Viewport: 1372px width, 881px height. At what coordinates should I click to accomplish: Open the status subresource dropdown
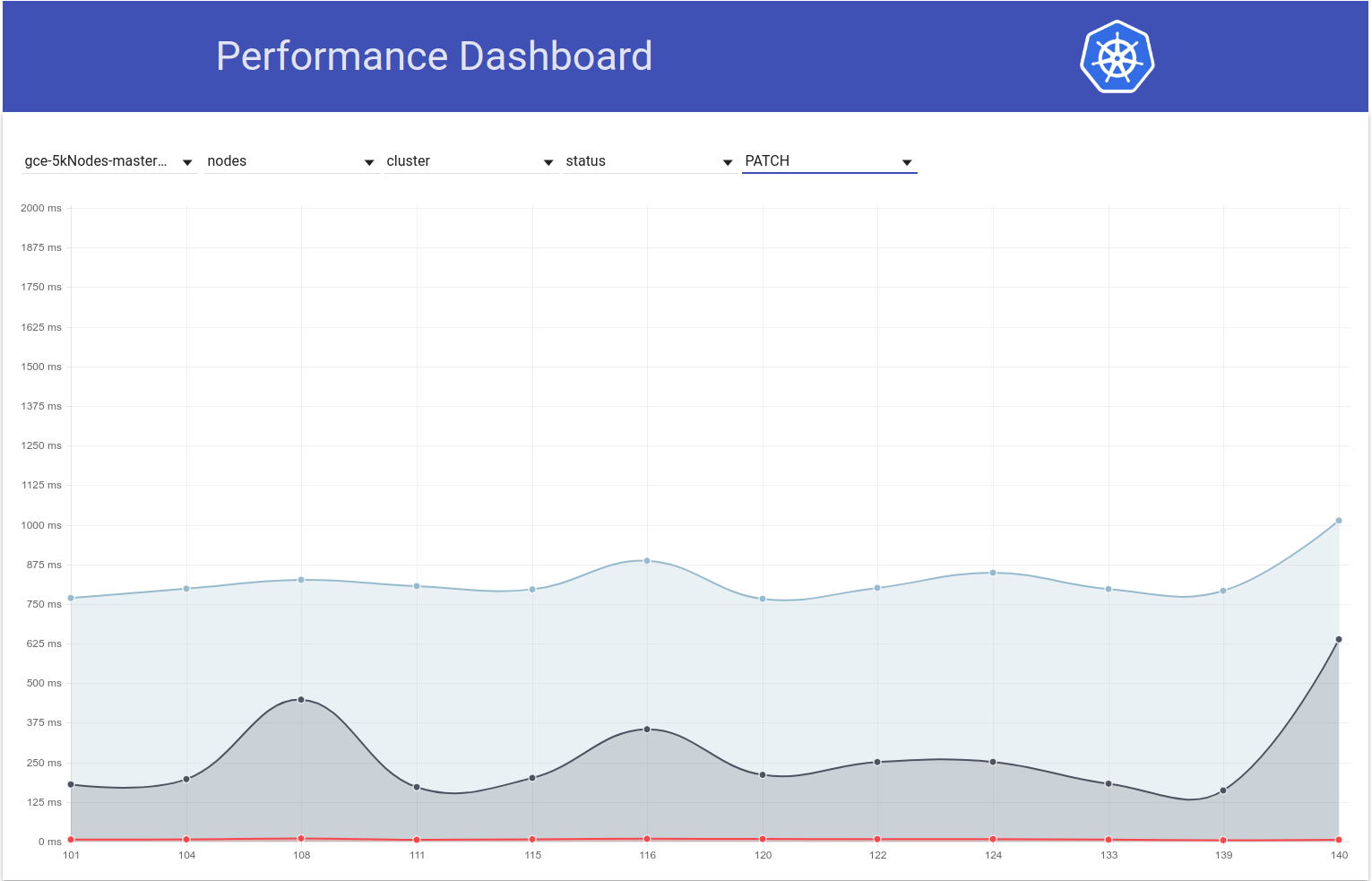point(650,161)
